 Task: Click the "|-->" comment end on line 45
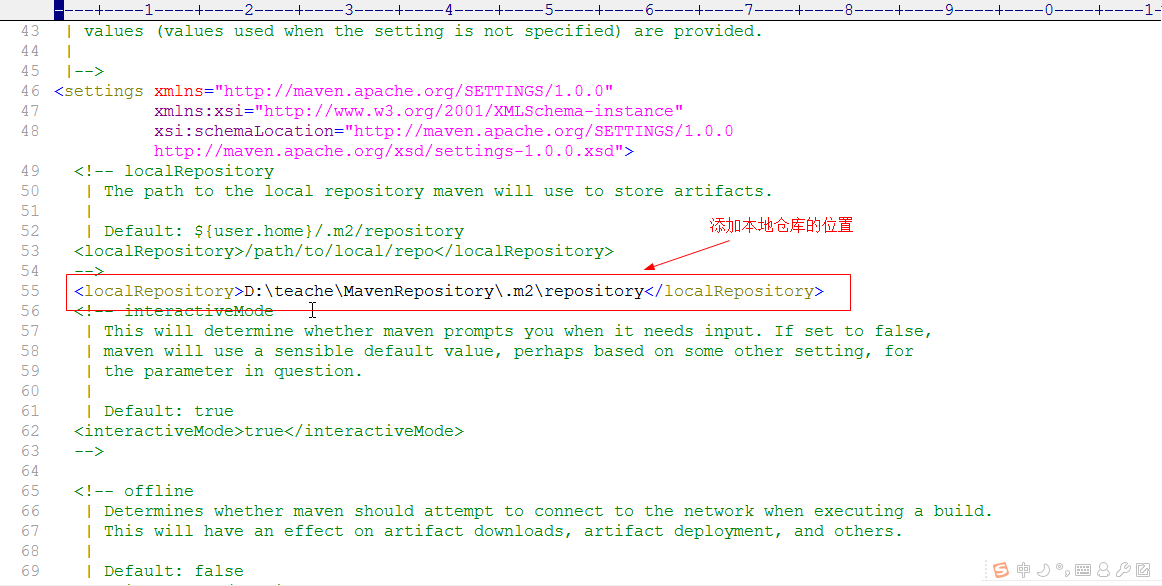tap(84, 71)
